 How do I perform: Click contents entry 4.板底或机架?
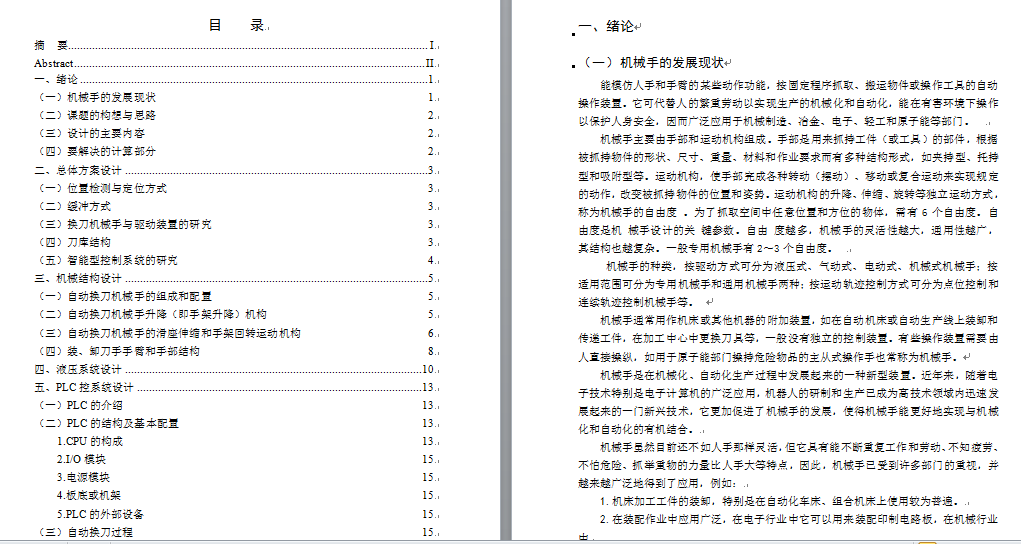click(x=247, y=495)
